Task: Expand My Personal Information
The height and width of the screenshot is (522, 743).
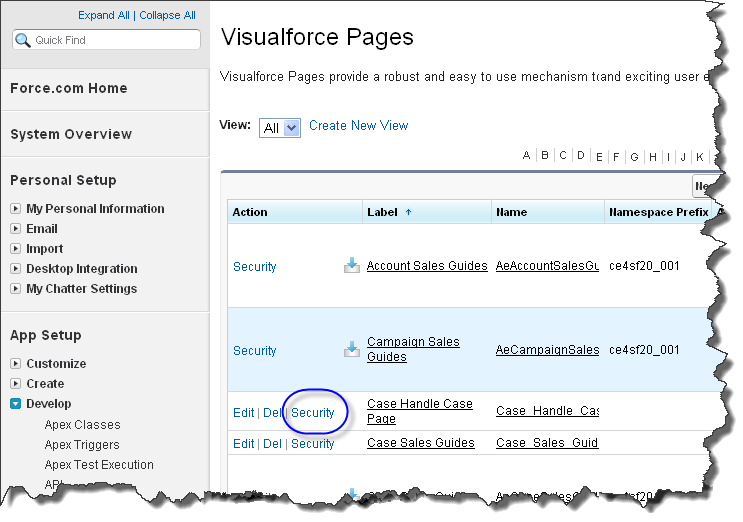Action: [x=16, y=208]
